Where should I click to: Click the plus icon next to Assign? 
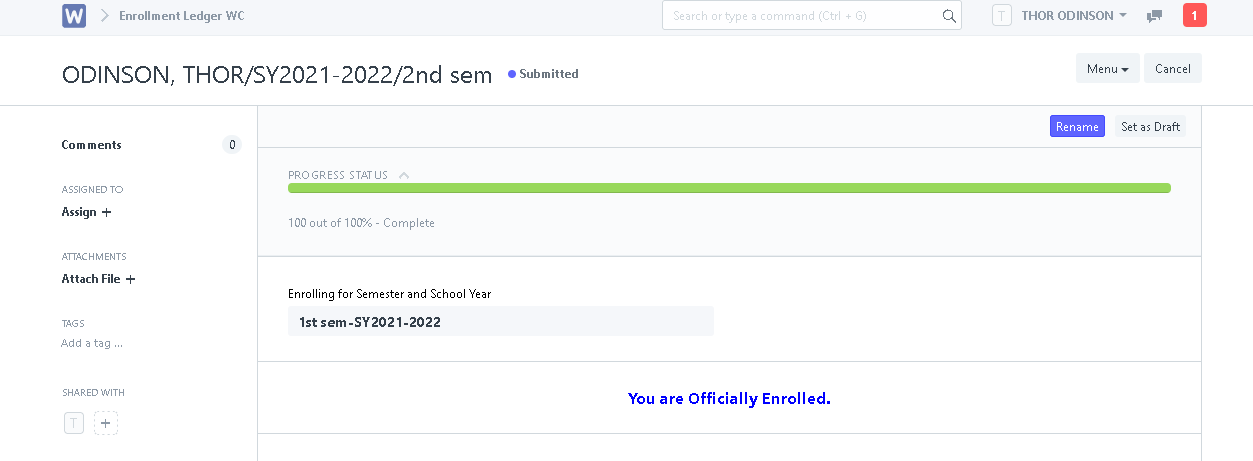(x=107, y=212)
